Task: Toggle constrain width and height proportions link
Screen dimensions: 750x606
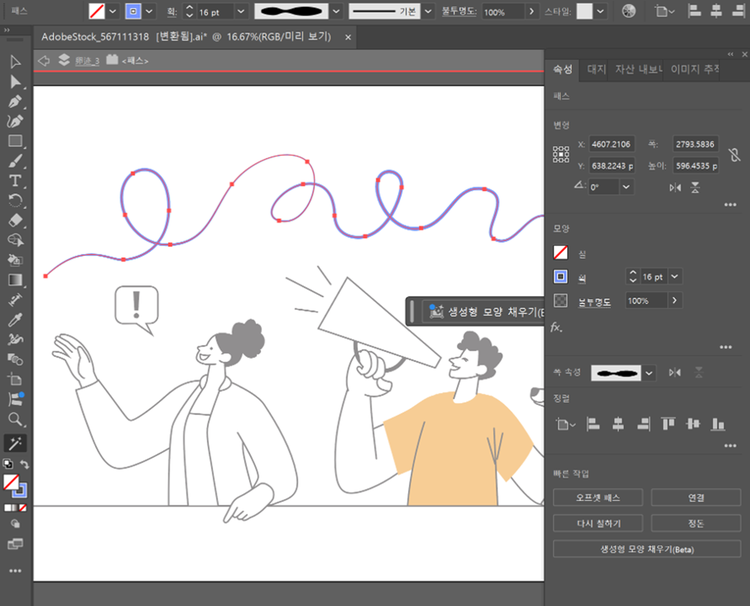Action: click(x=734, y=155)
